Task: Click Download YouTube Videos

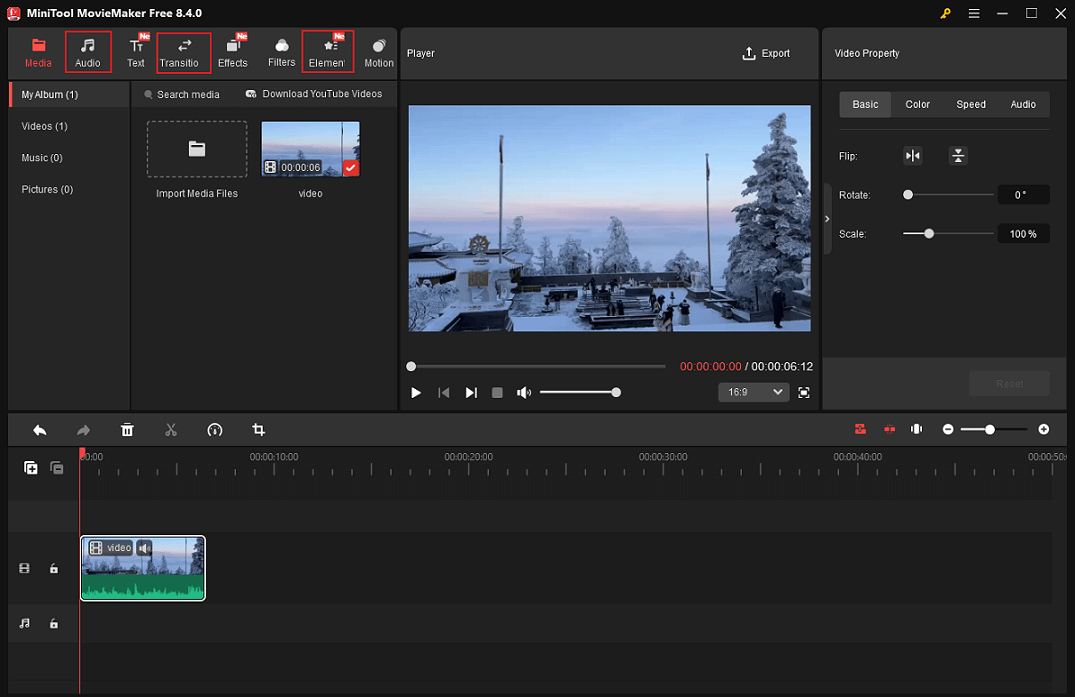Action: click(315, 94)
